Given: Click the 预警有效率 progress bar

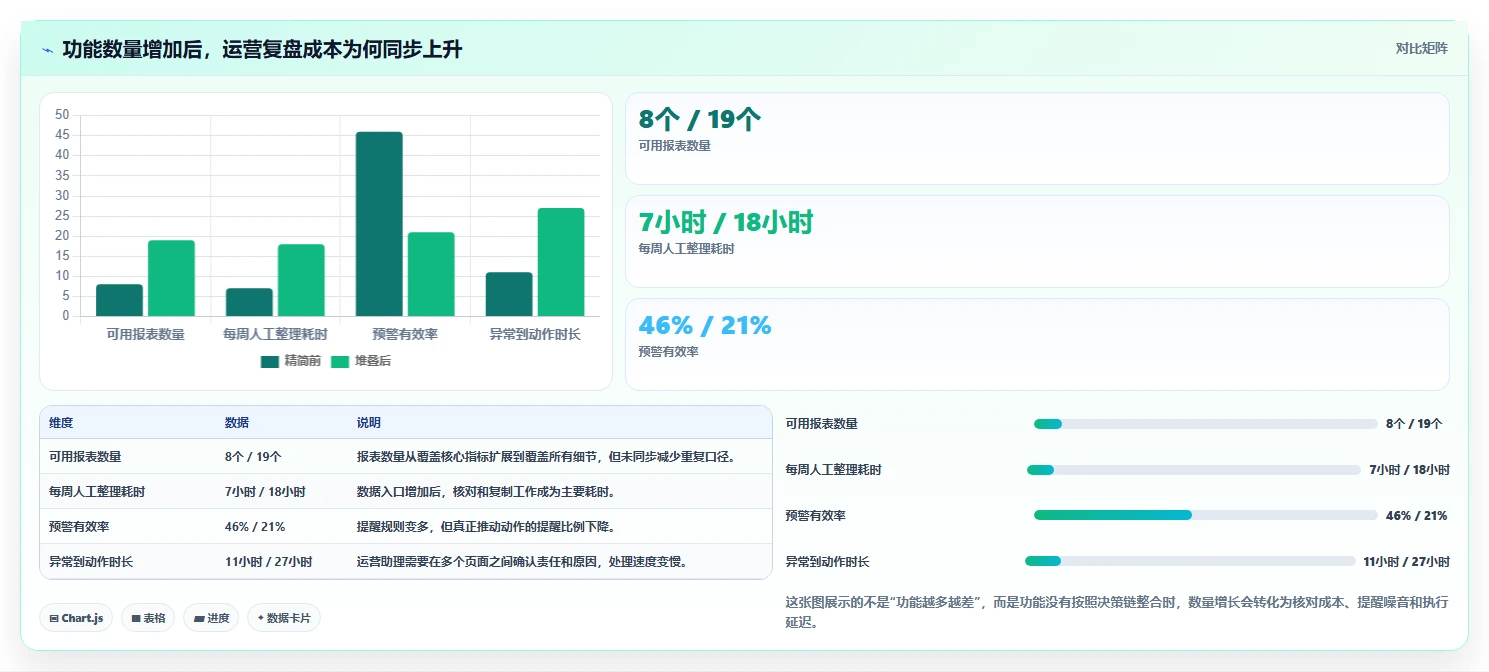Looking at the screenshot, I should pyautogui.click(x=1206, y=516).
